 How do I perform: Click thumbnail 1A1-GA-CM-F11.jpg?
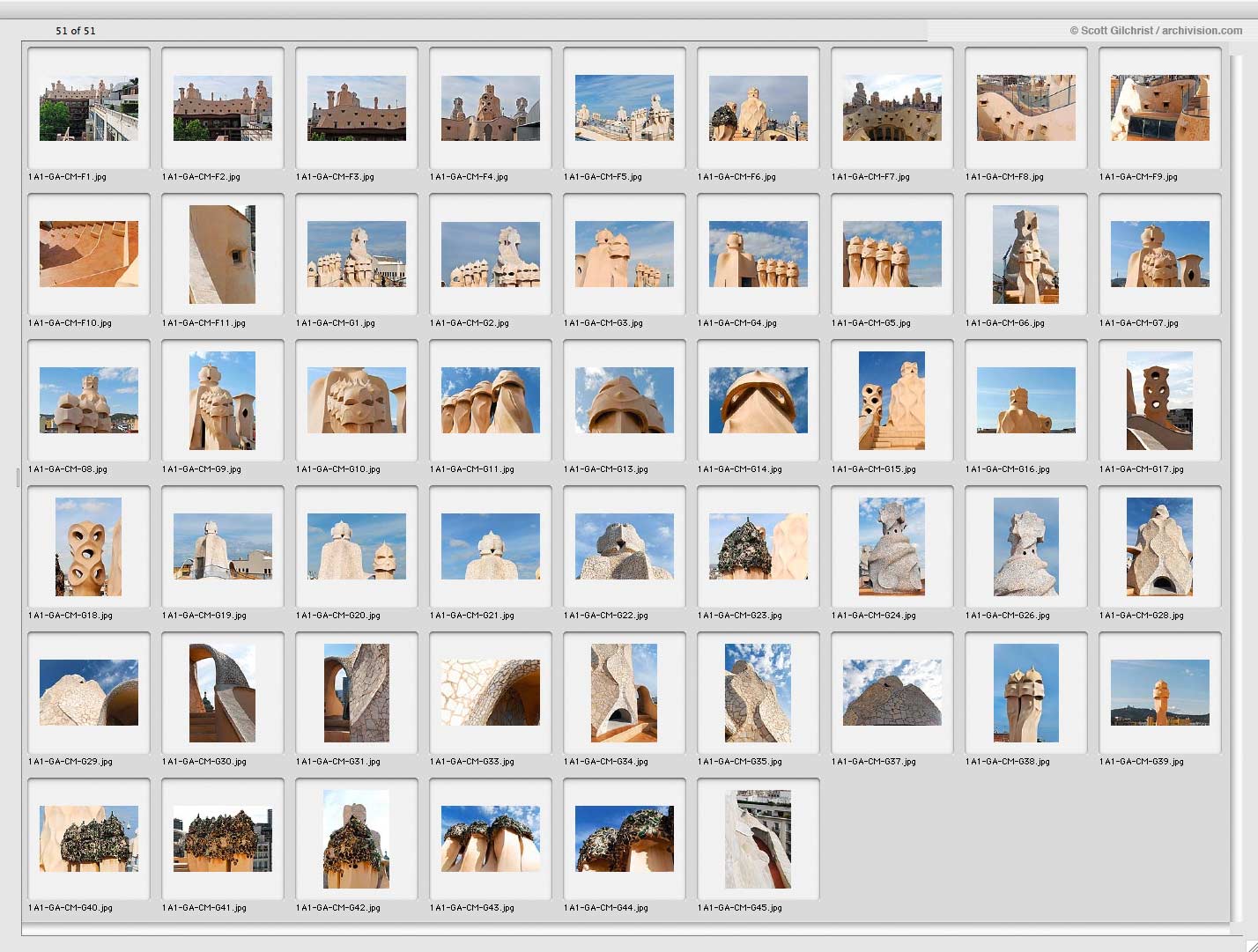coord(223,255)
